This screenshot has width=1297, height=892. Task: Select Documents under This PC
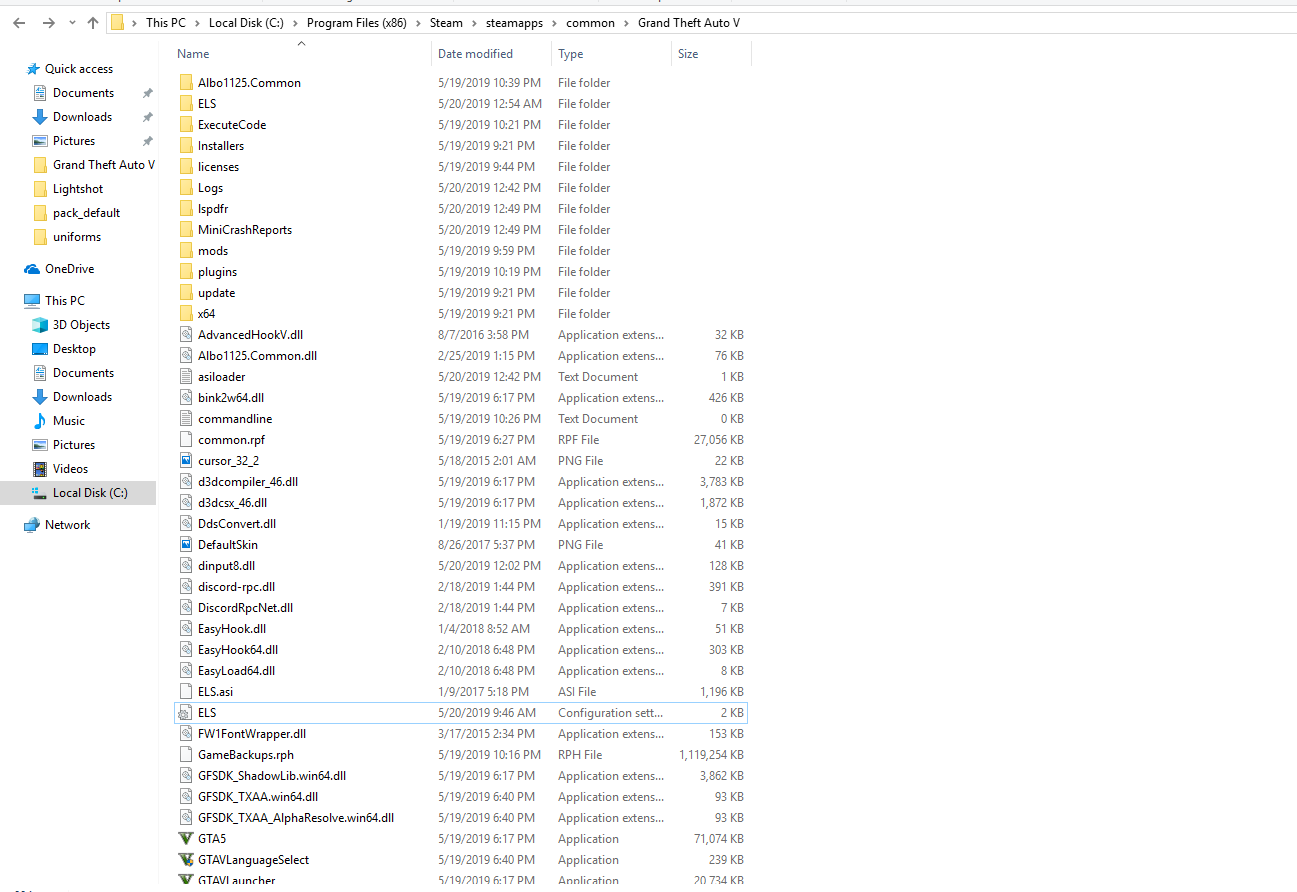pyautogui.click(x=83, y=373)
